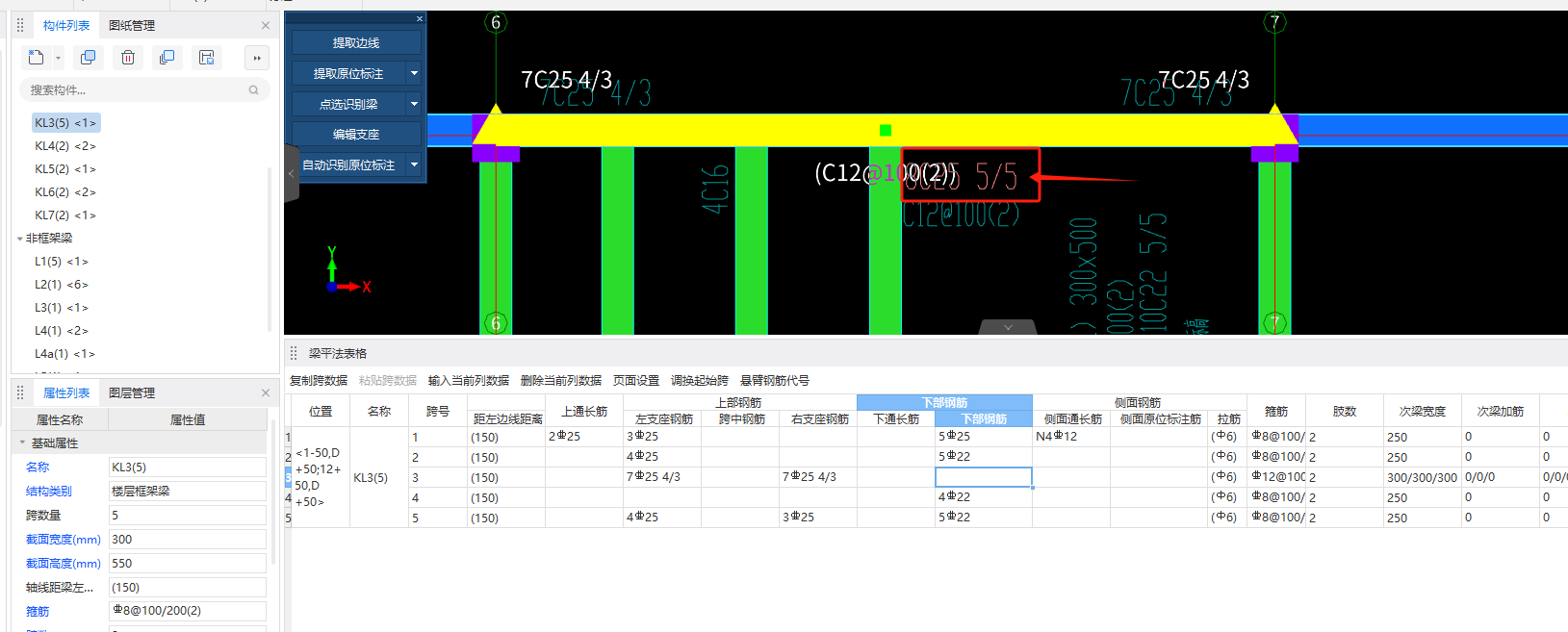
Task: Click the 提取边线 button
Action: coord(356,42)
